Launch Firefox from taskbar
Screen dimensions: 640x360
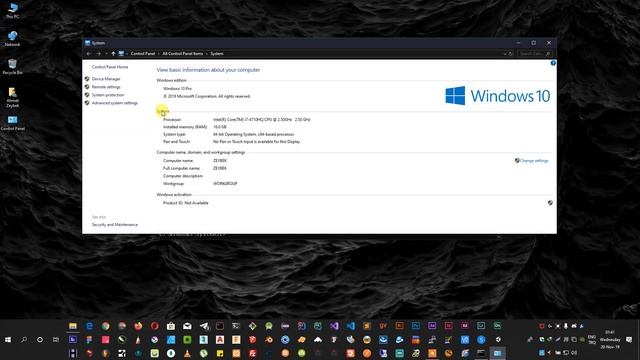click(138, 326)
